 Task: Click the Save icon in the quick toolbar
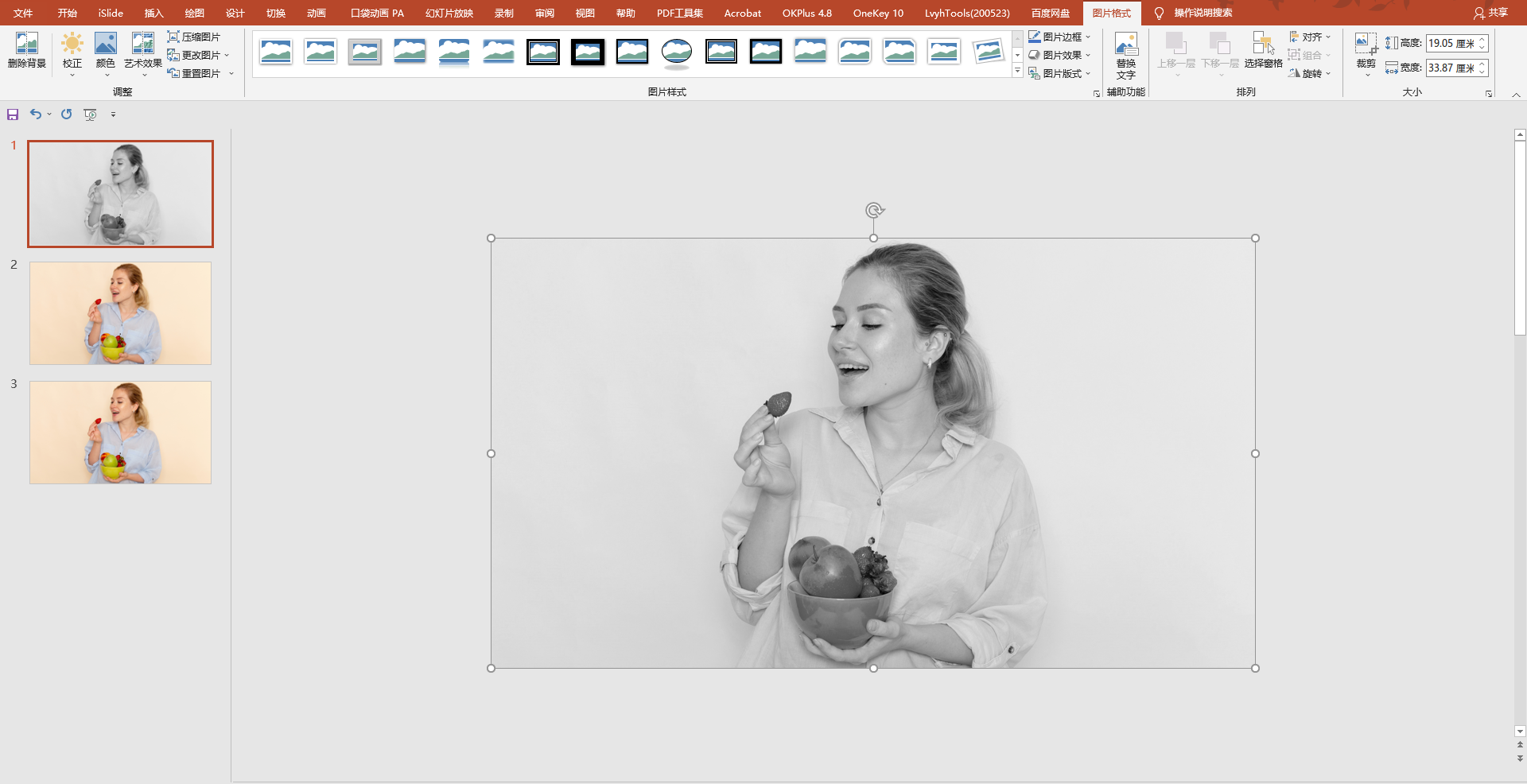13,114
